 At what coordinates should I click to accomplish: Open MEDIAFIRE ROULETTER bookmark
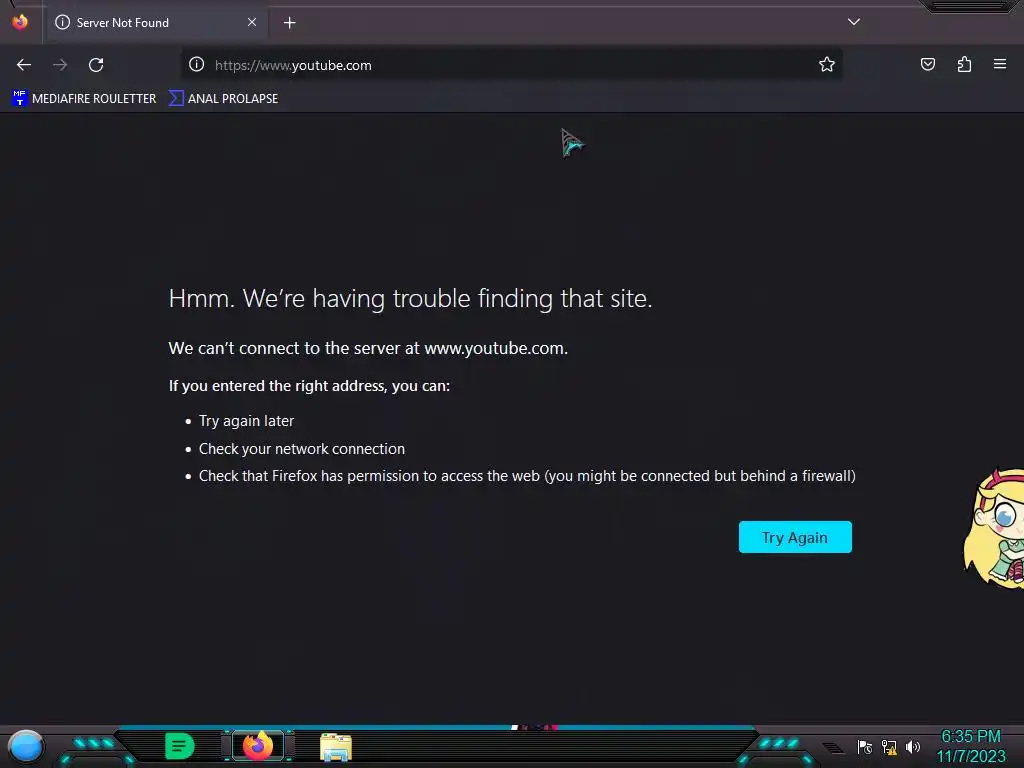84,99
